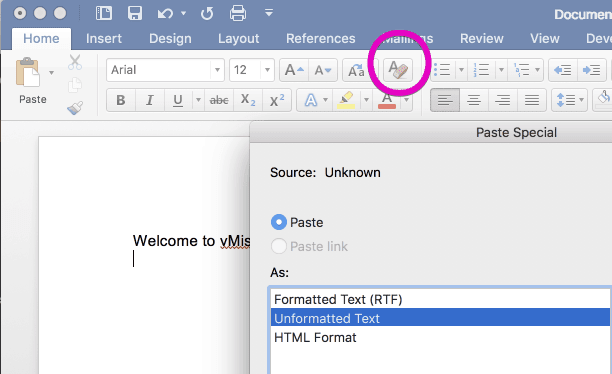Increase font size with large A
612x374 pixels.
tap(294, 70)
